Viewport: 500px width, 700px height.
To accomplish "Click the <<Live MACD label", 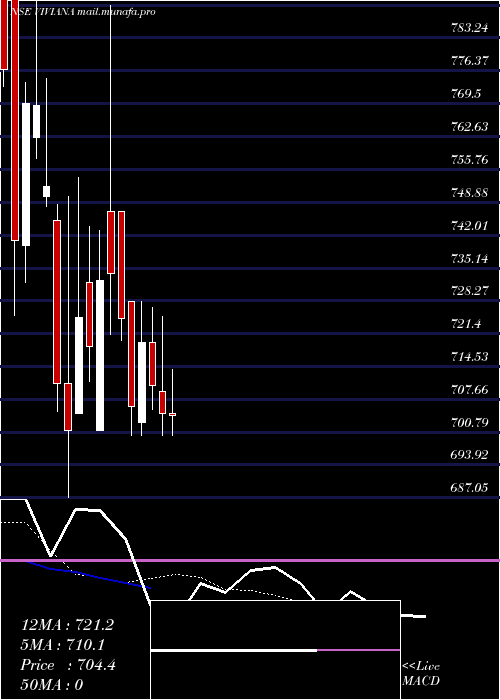I will click(x=421, y=674).
